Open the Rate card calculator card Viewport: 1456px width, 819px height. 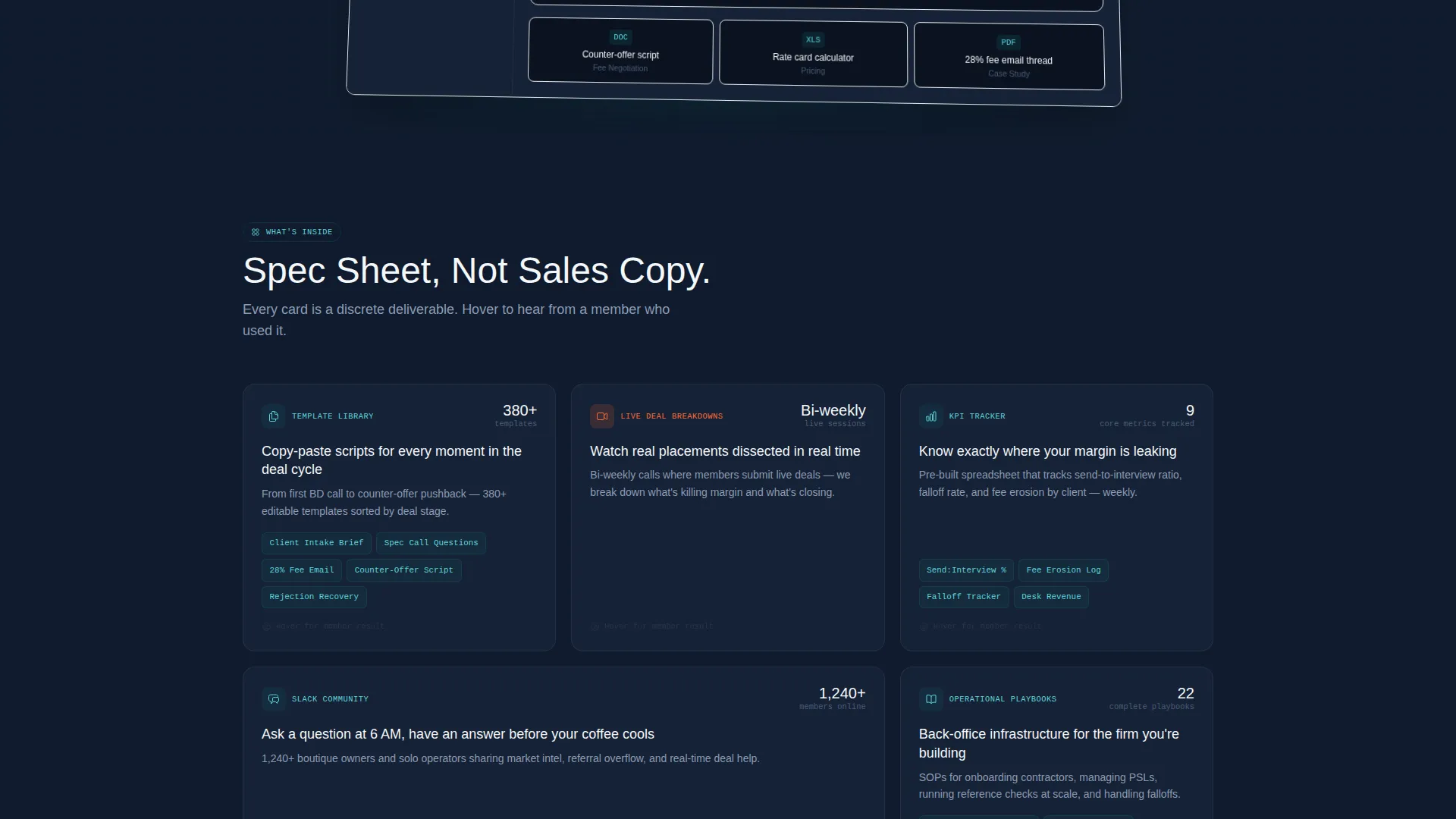pyautogui.click(x=813, y=54)
